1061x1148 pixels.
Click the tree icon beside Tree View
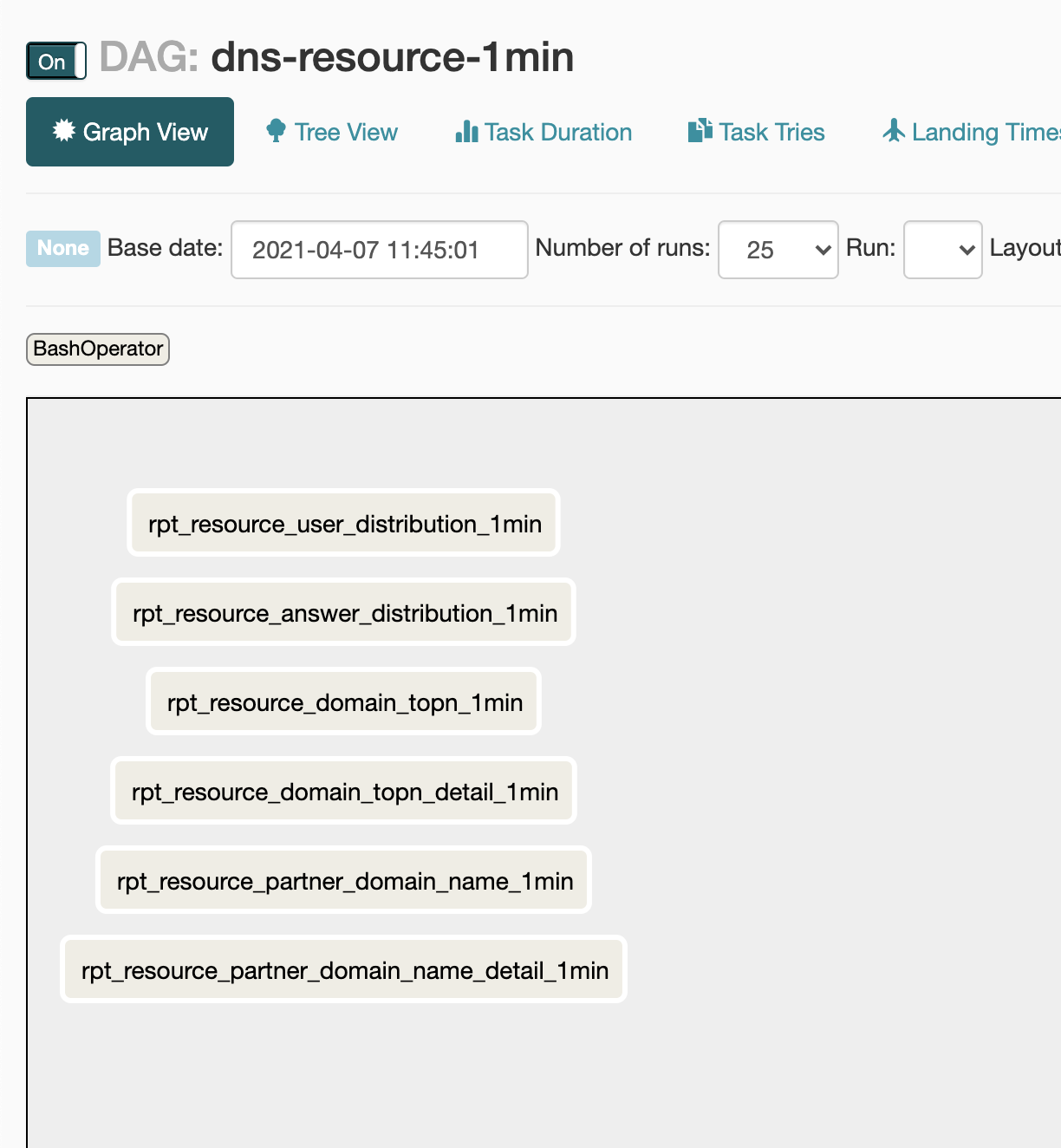coord(276,131)
